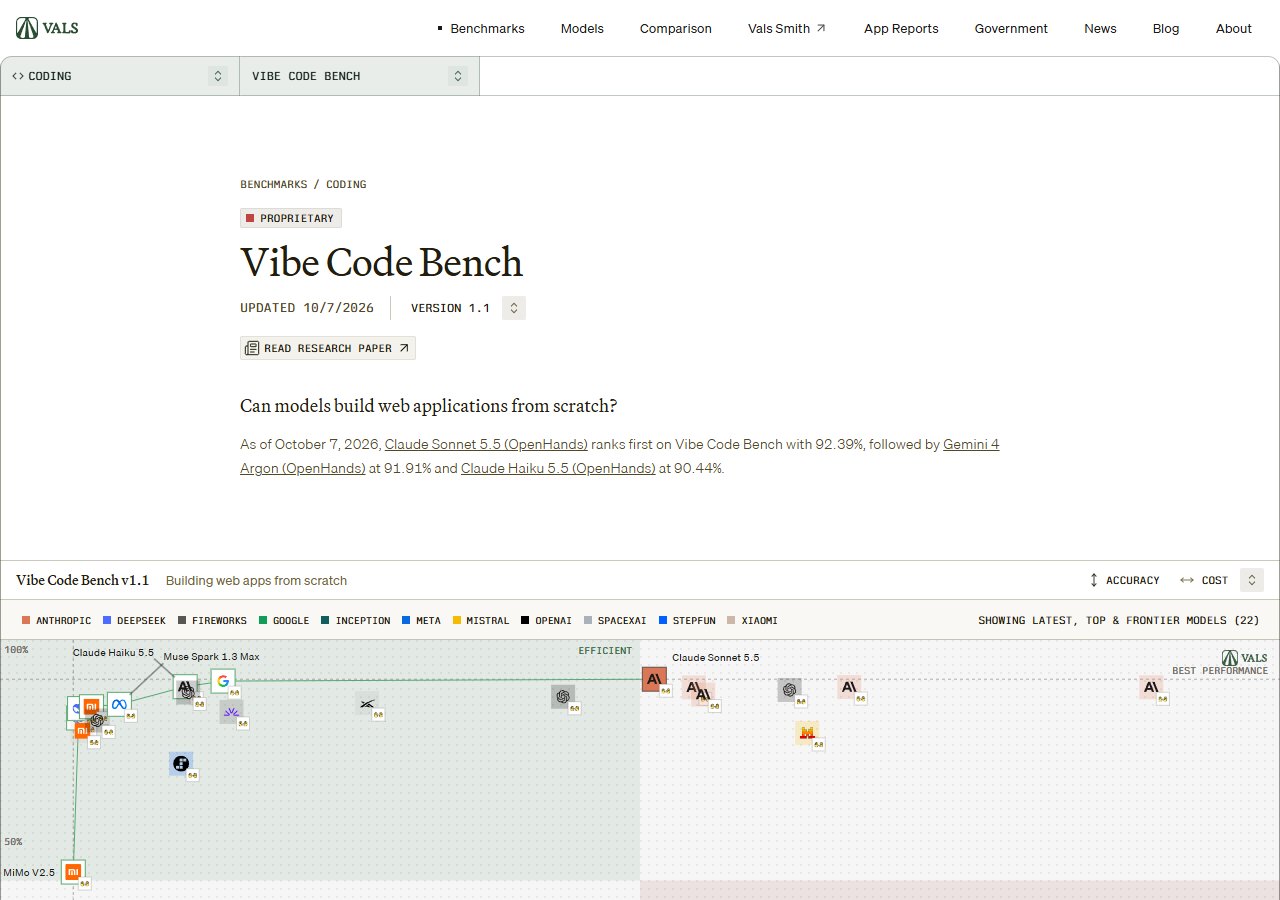Click the Vals logo in header
This screenshot has width=1280, height=900.
47,28
